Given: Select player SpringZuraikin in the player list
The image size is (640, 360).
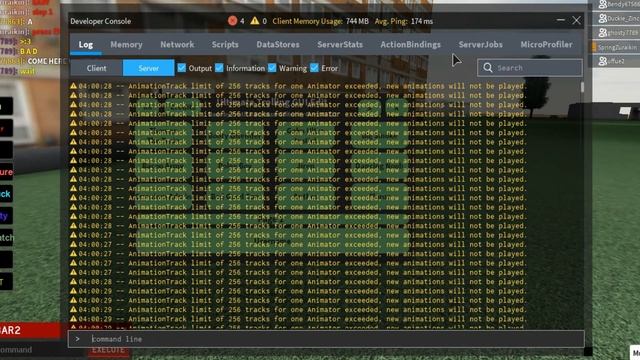Looking at the screenshot, I should coord(617,47).
